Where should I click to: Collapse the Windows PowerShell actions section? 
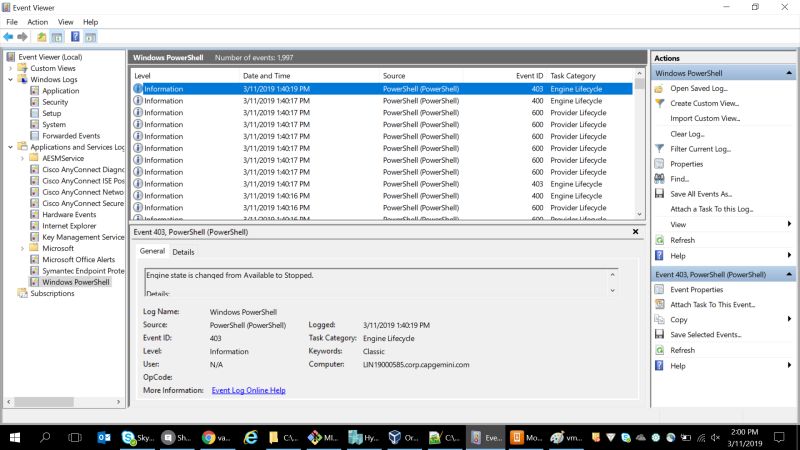789,73
